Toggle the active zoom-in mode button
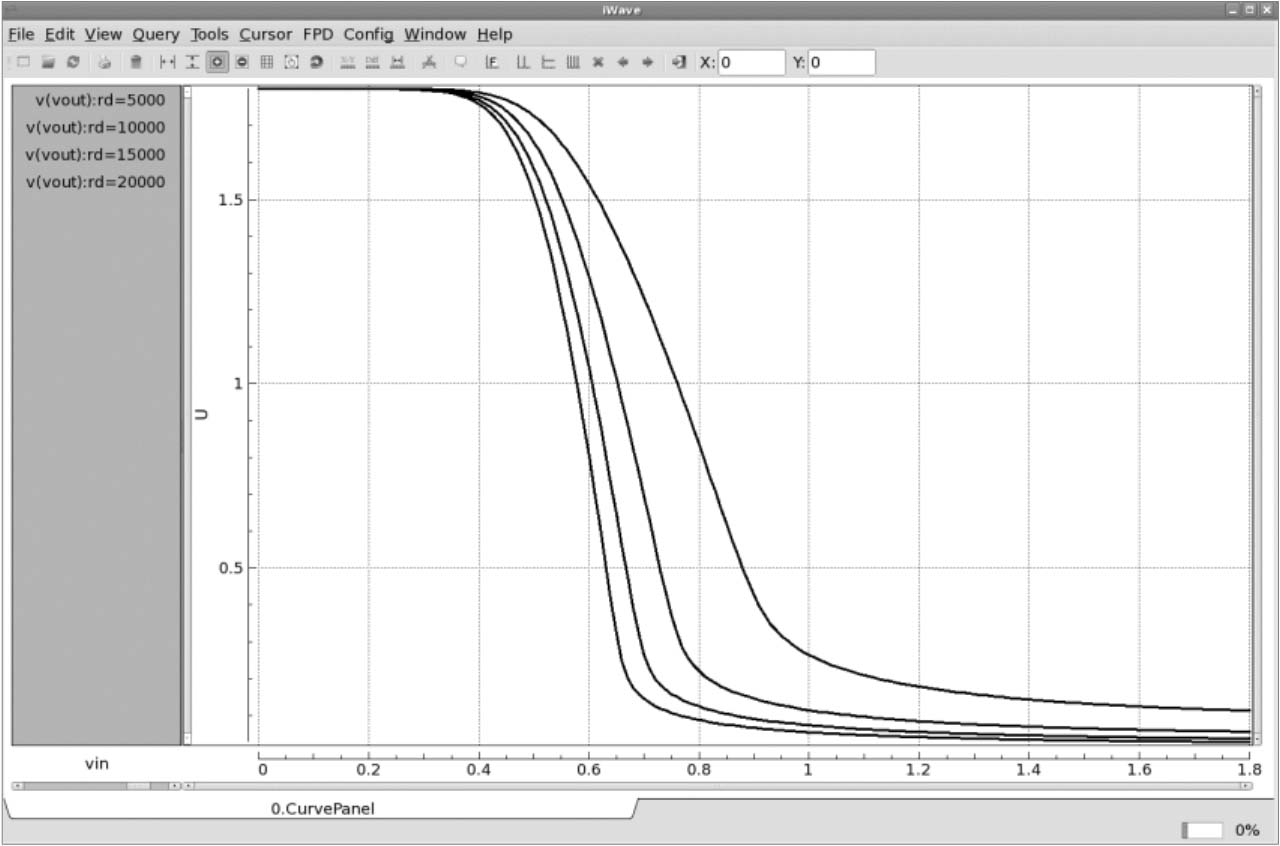Screen dimensions: 1280x846 (217, 62)
